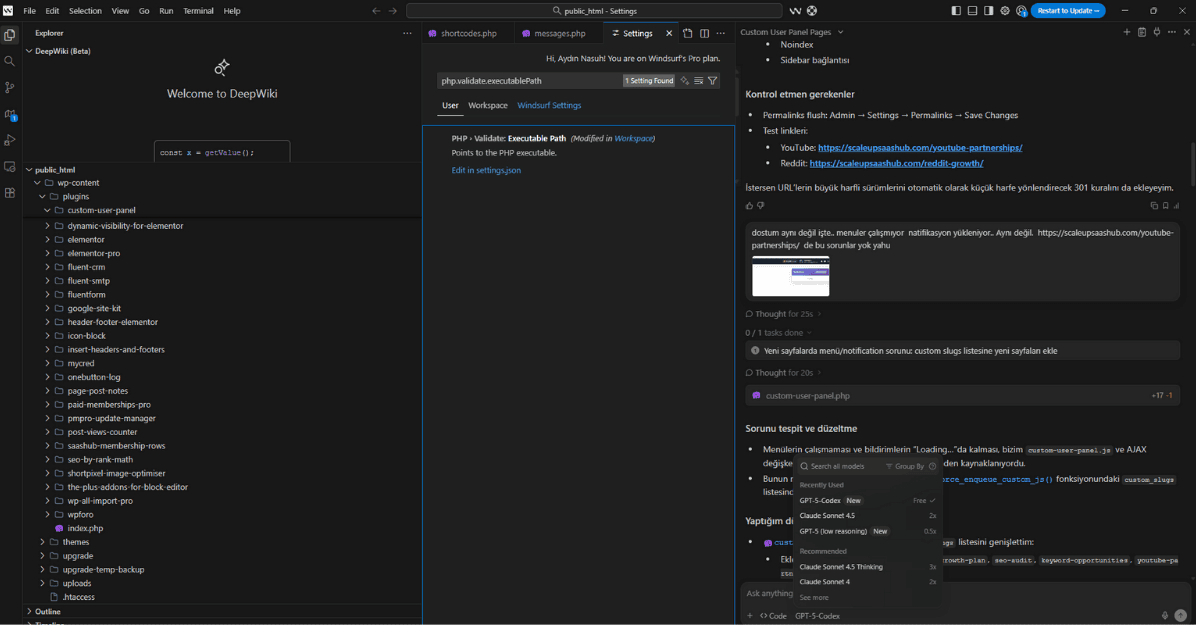The width and height of the screenshot is (1196, 625).
Task: Toggle the bottom panel layout icon
Action: 972,11
